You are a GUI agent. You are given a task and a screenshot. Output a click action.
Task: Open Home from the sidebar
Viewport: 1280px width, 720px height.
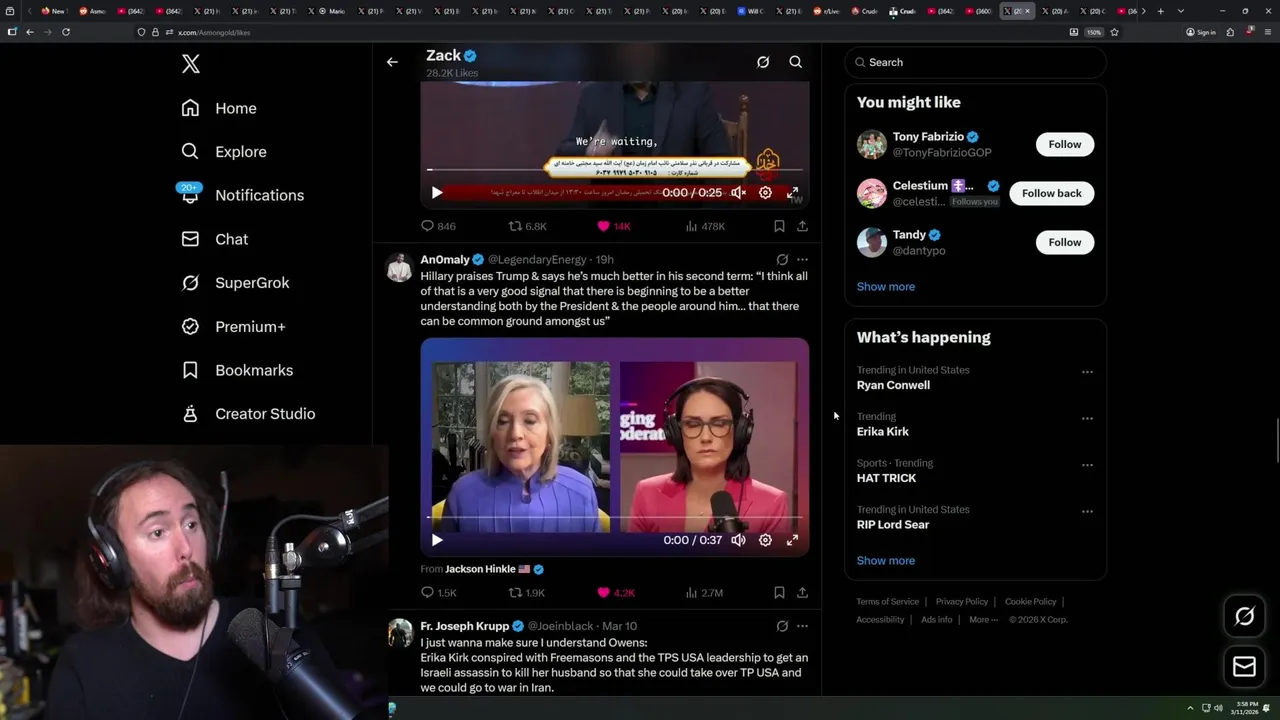point(219,108)
